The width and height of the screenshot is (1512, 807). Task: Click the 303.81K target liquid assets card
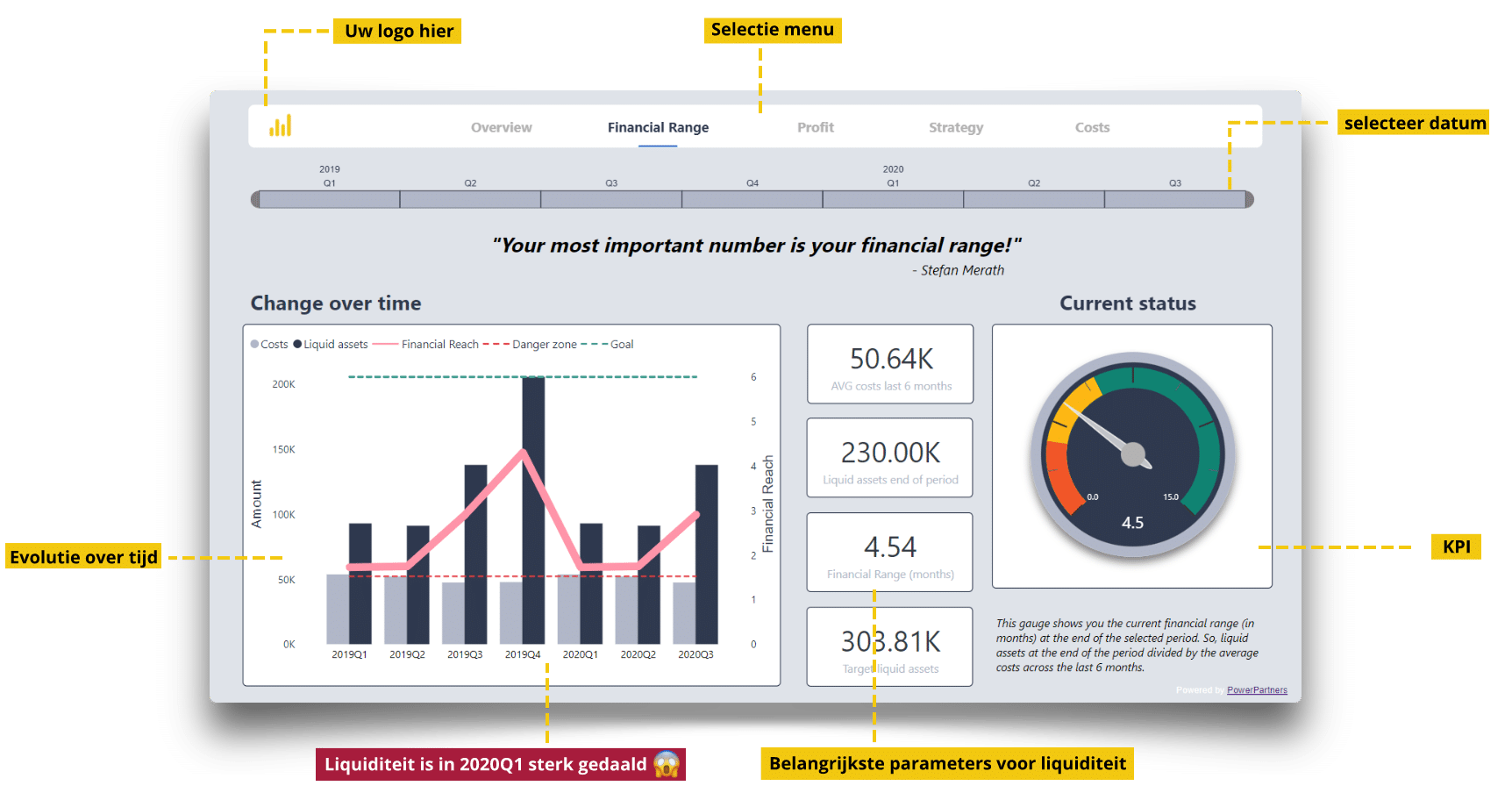click(890, 646)
